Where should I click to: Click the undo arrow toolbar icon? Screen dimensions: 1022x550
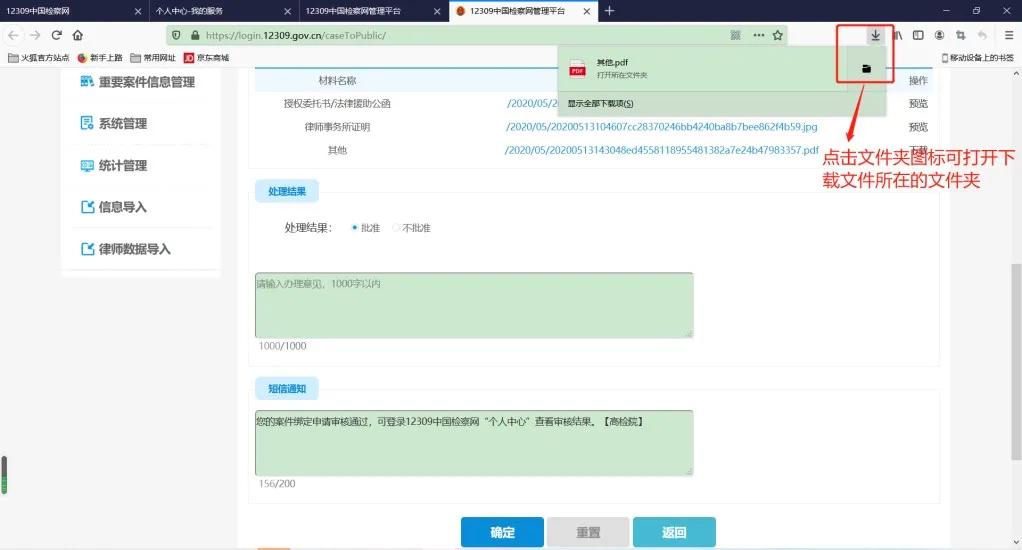click(982, 35)
